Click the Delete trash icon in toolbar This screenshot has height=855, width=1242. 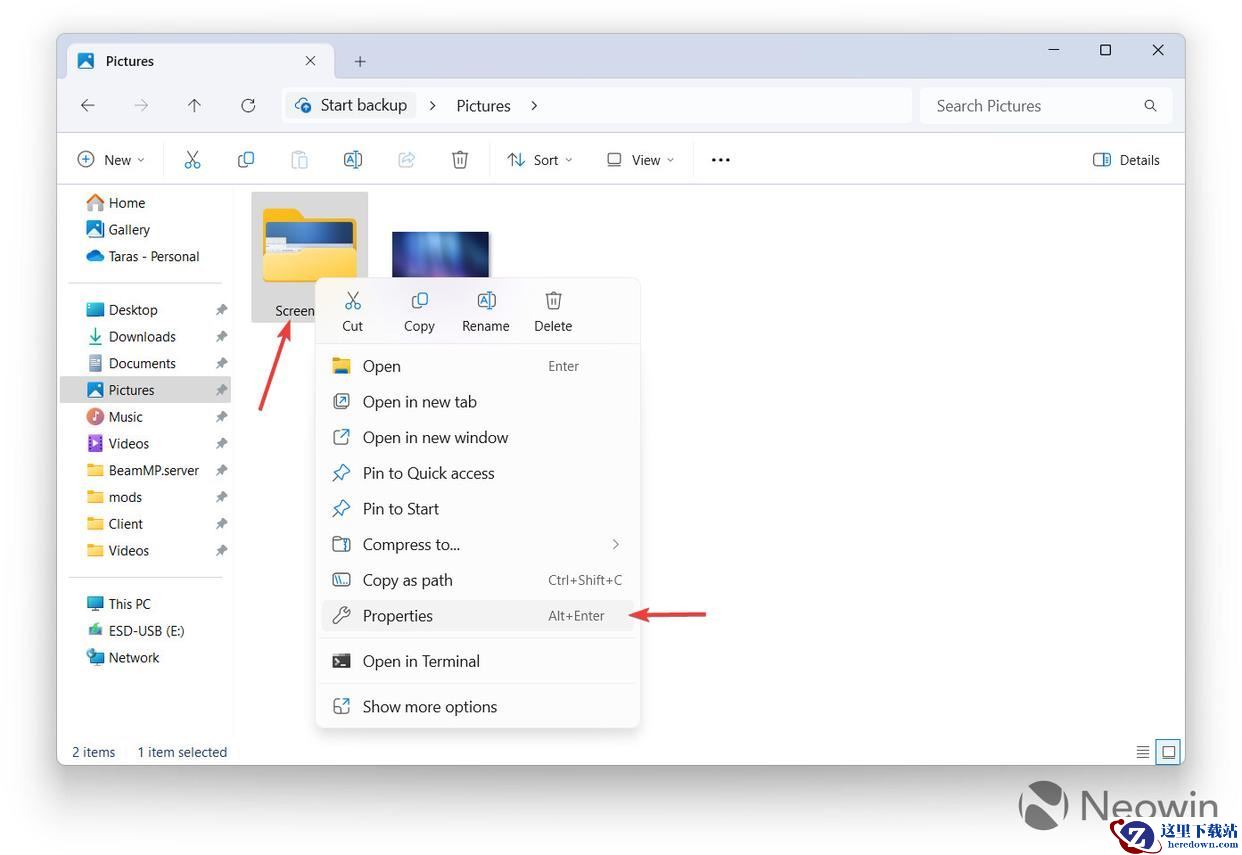coord(460,160)
